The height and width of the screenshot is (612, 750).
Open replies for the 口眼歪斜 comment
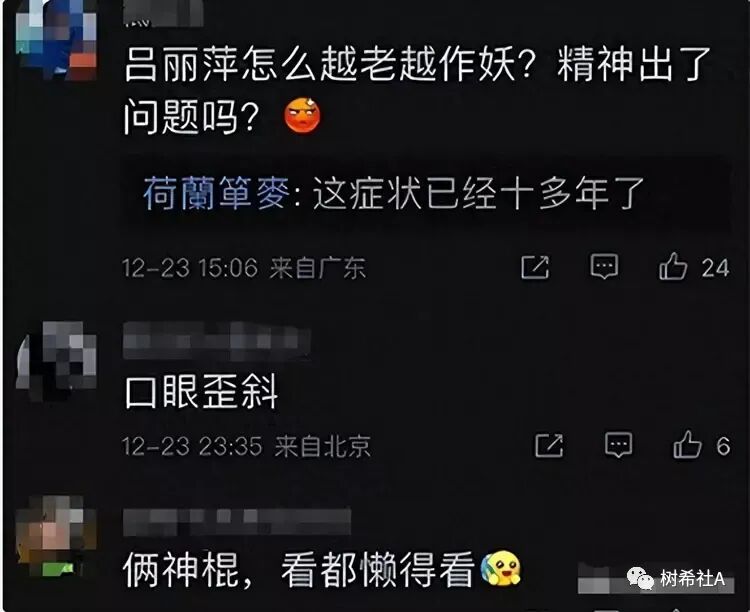click(618, 445)
